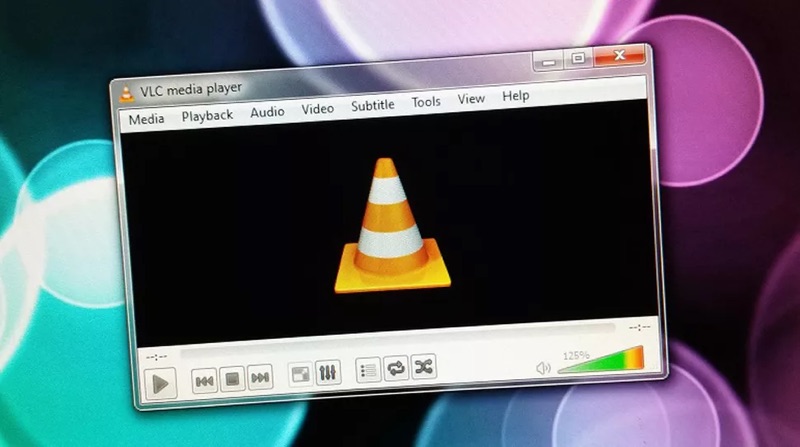The image size is (800, 447).
Task: Click elapsed time label at left
Action: pos(156,357)
